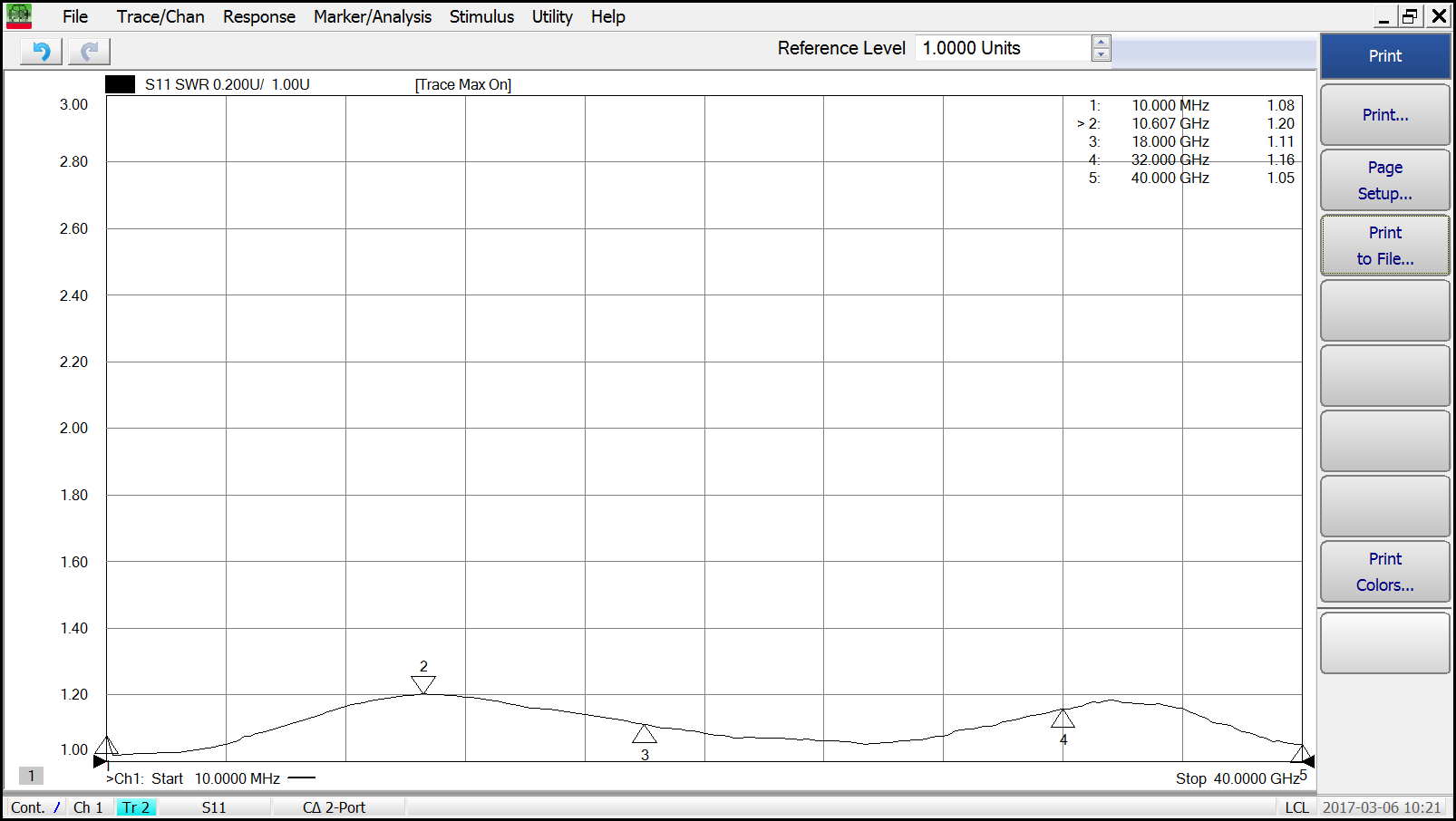1456x821 pixels.
Task: Click Tr 2 in status bar
Action: (136, 807)
